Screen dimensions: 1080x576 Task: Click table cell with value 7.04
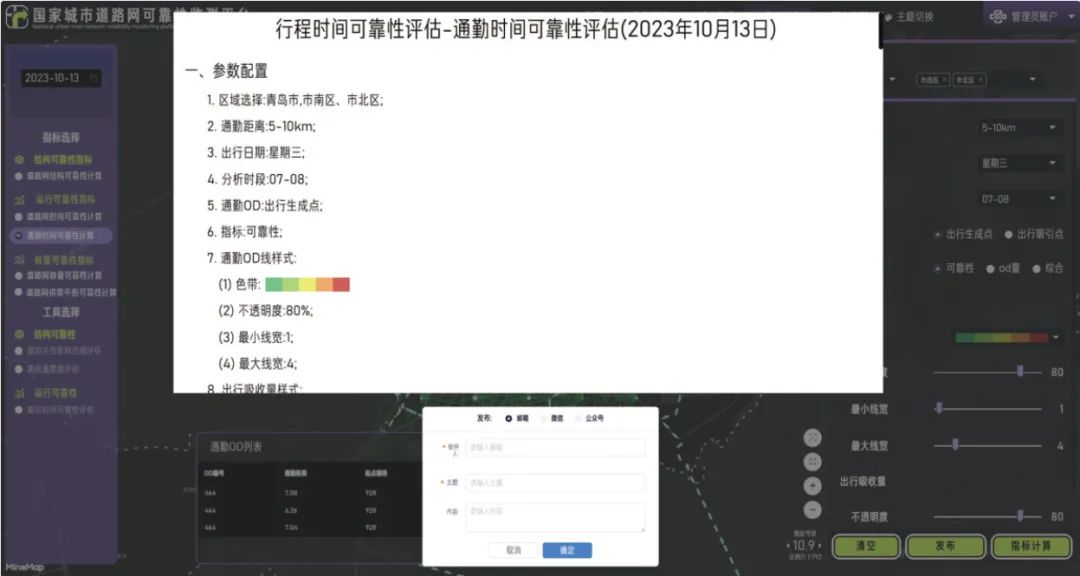pos(291,527)
